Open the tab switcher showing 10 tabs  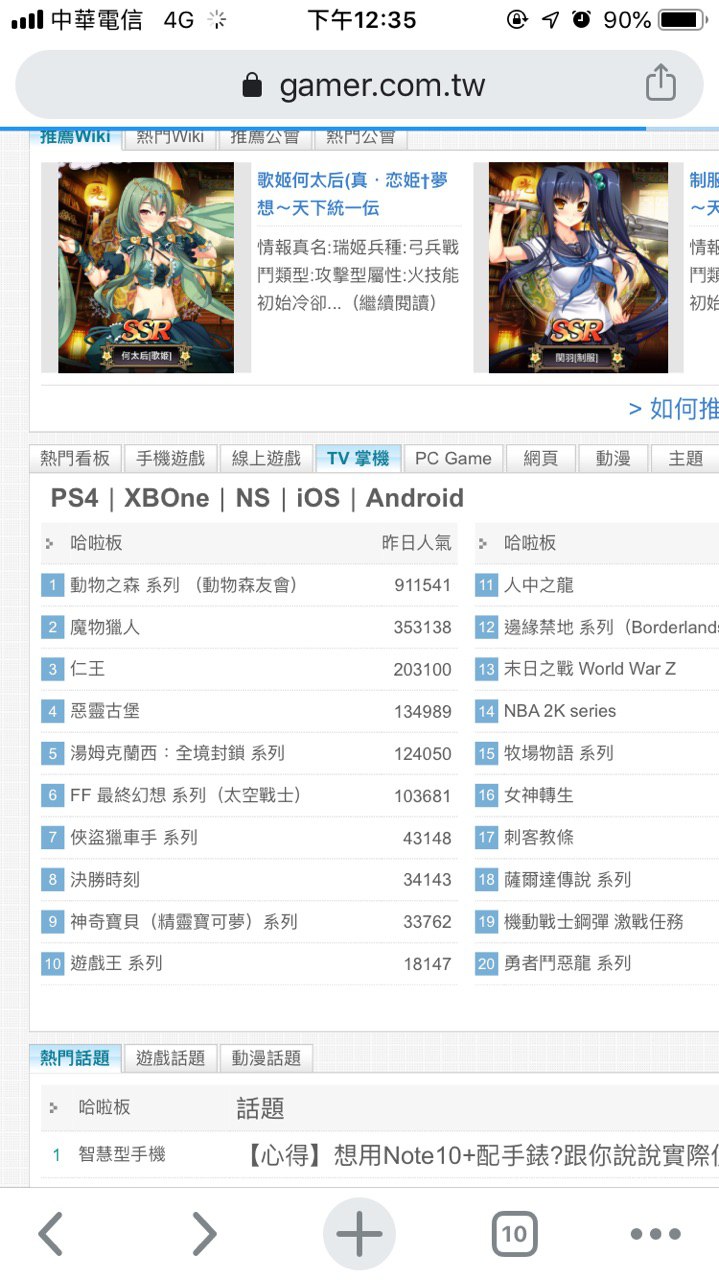click(x=514, y=1234)
